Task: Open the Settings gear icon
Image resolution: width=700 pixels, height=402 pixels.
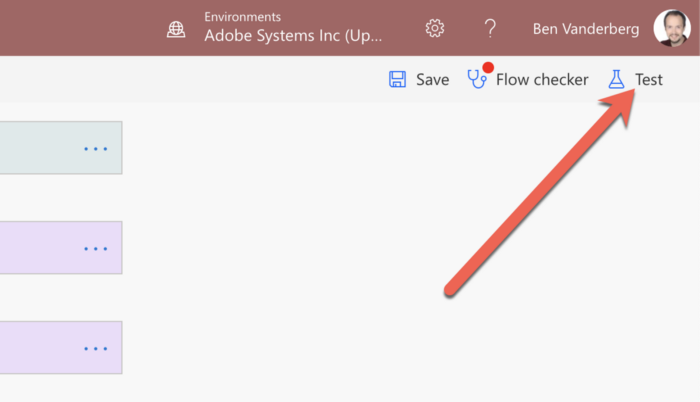Action: tap(434, 28)
